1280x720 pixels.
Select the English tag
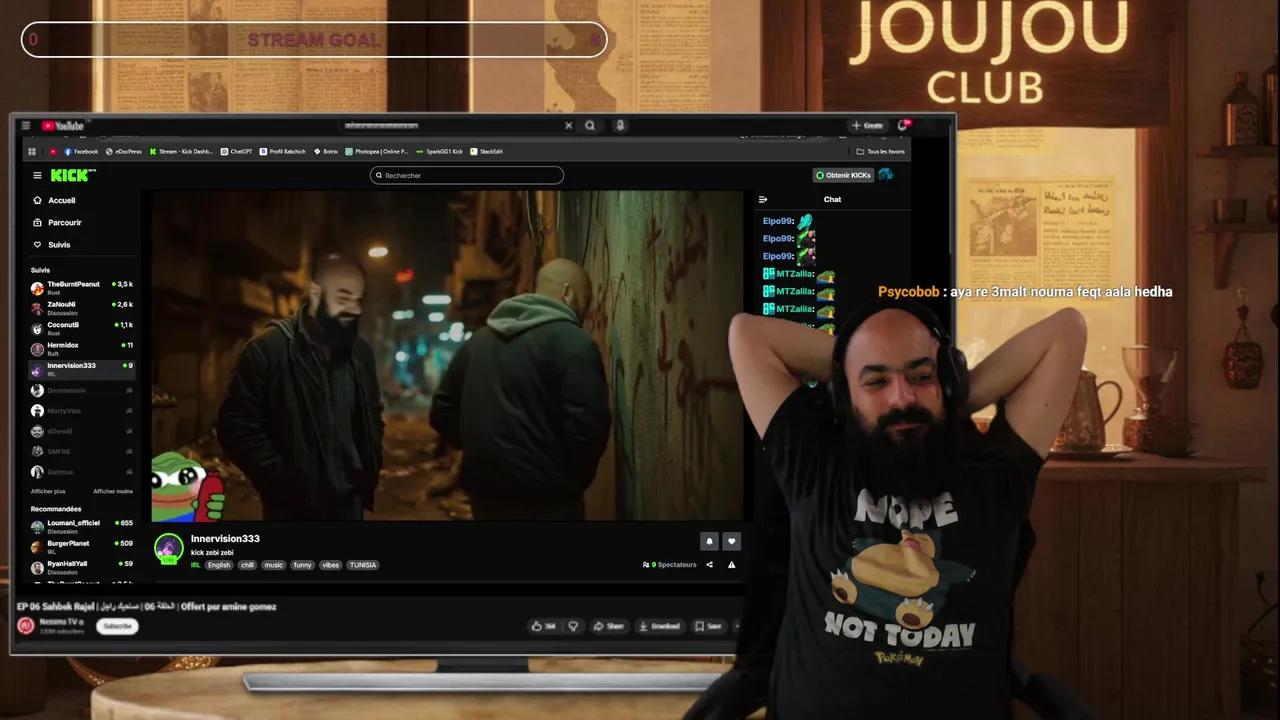click(219, 565)
